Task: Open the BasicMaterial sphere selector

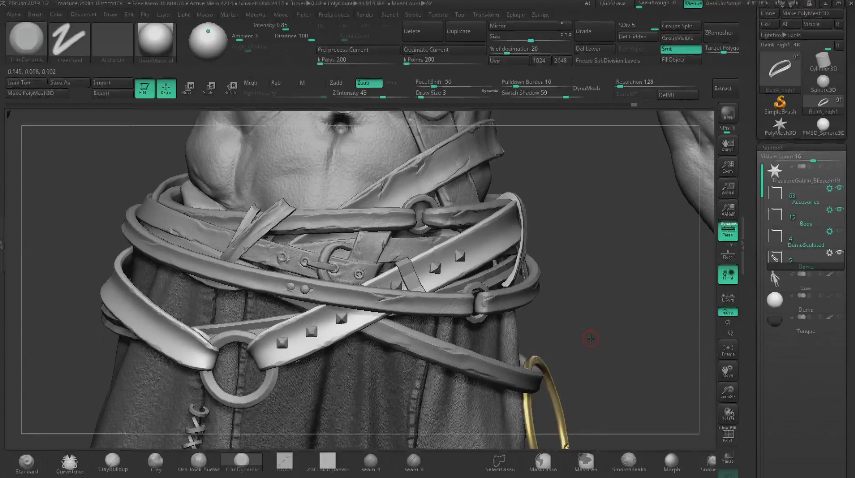Action: 155,42
